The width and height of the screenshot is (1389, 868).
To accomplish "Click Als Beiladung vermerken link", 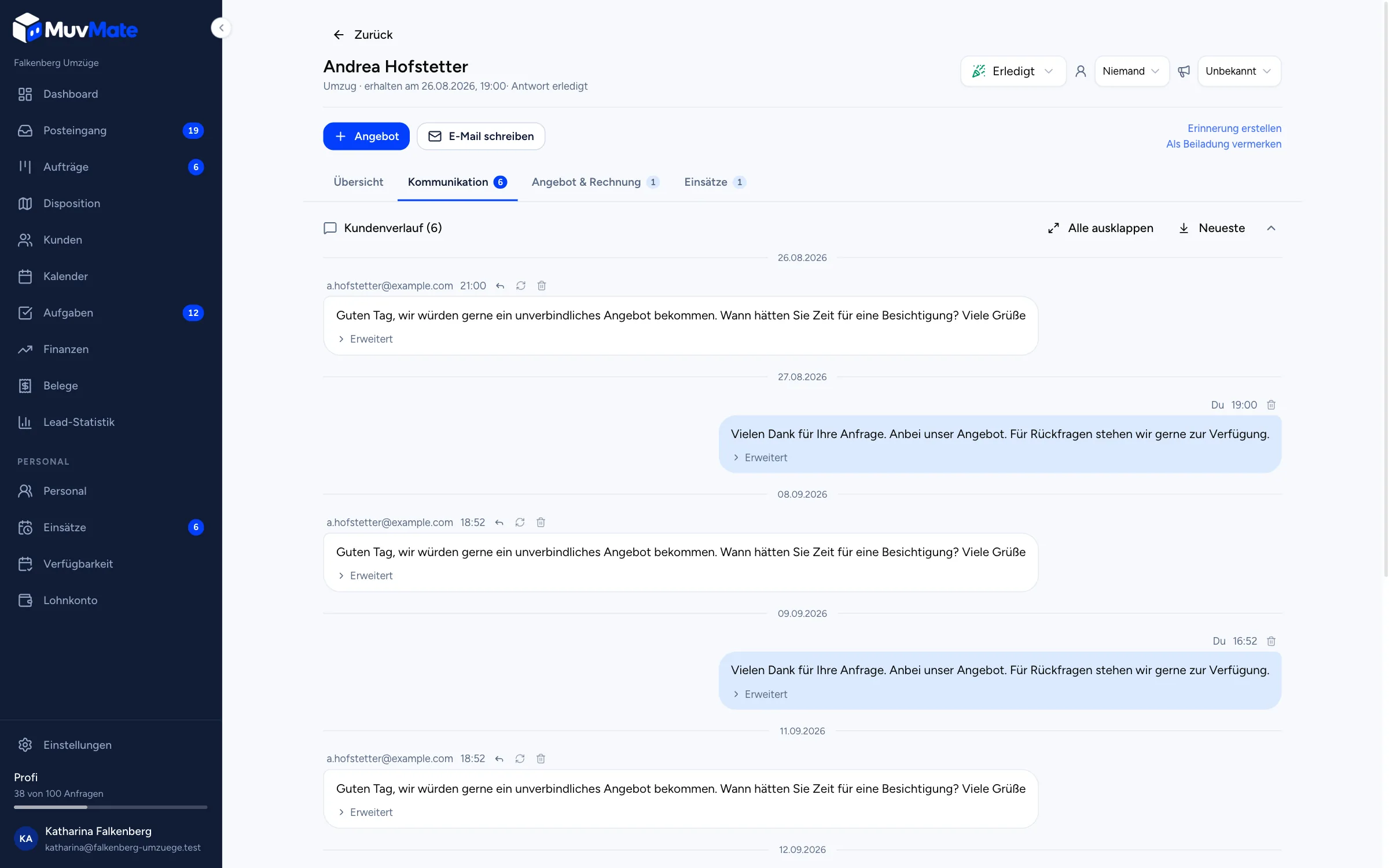I will [1223, 144].
